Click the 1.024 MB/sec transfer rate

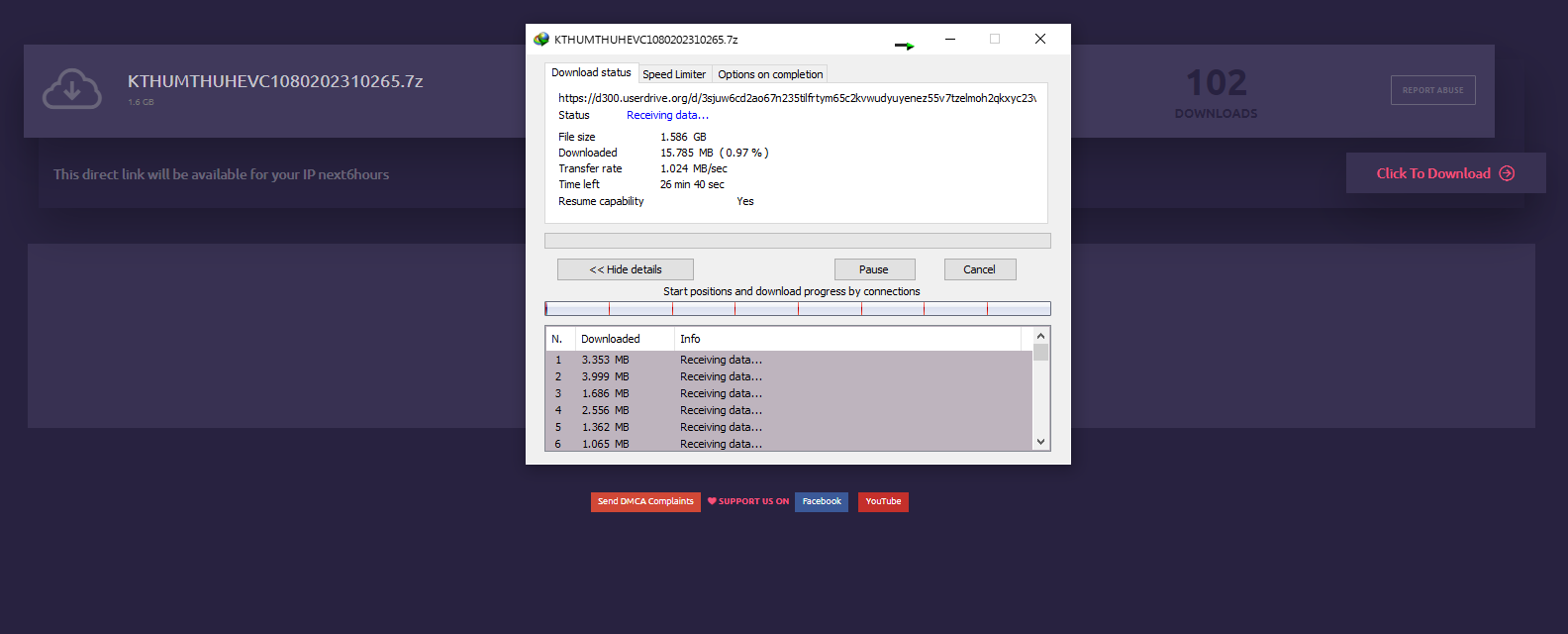(x=693, y=168)
